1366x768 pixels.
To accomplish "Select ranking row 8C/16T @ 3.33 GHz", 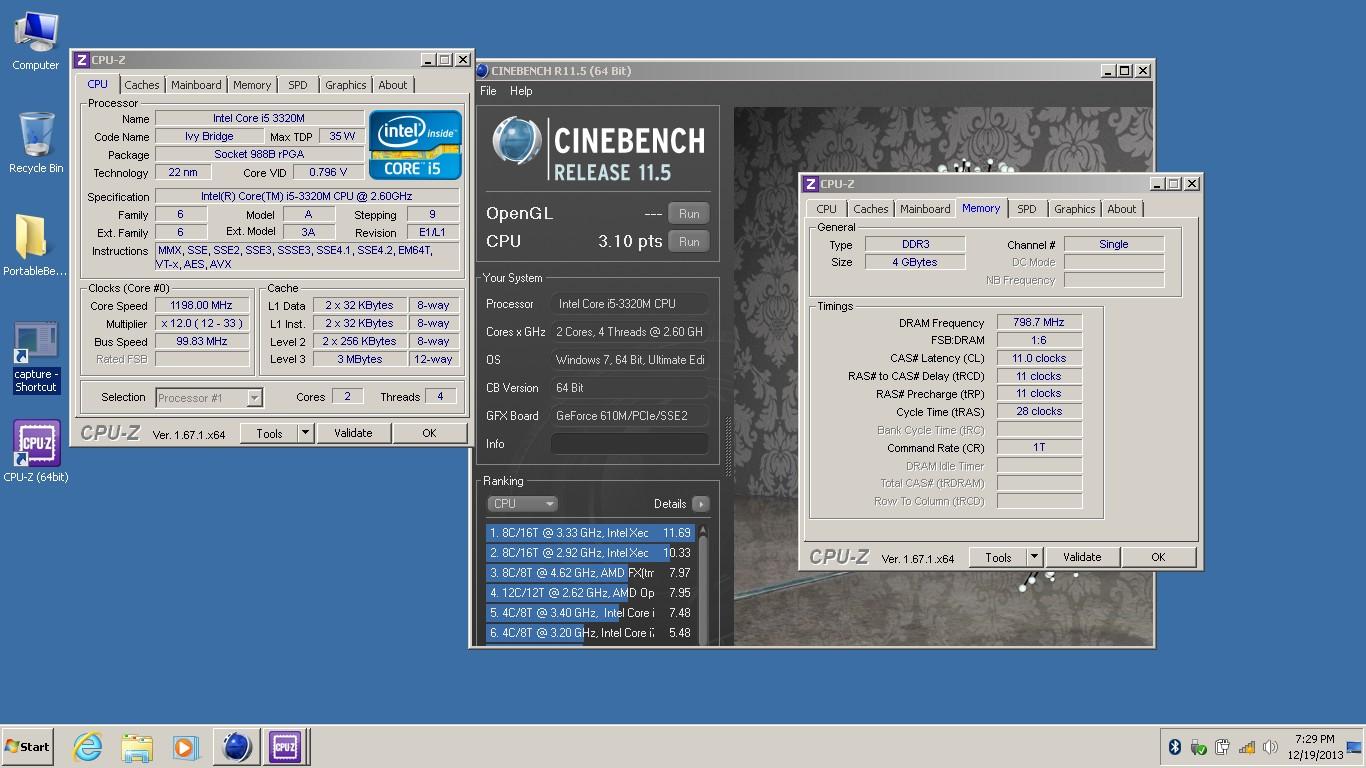I will 590,533.
